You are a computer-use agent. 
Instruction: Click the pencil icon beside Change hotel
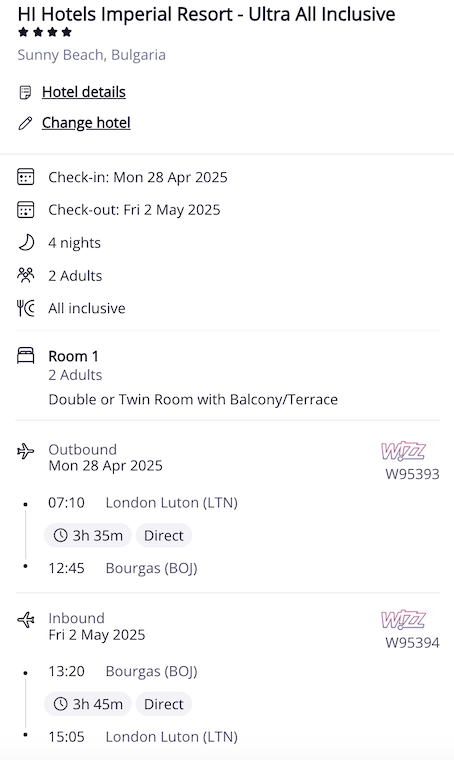(25, 123)
